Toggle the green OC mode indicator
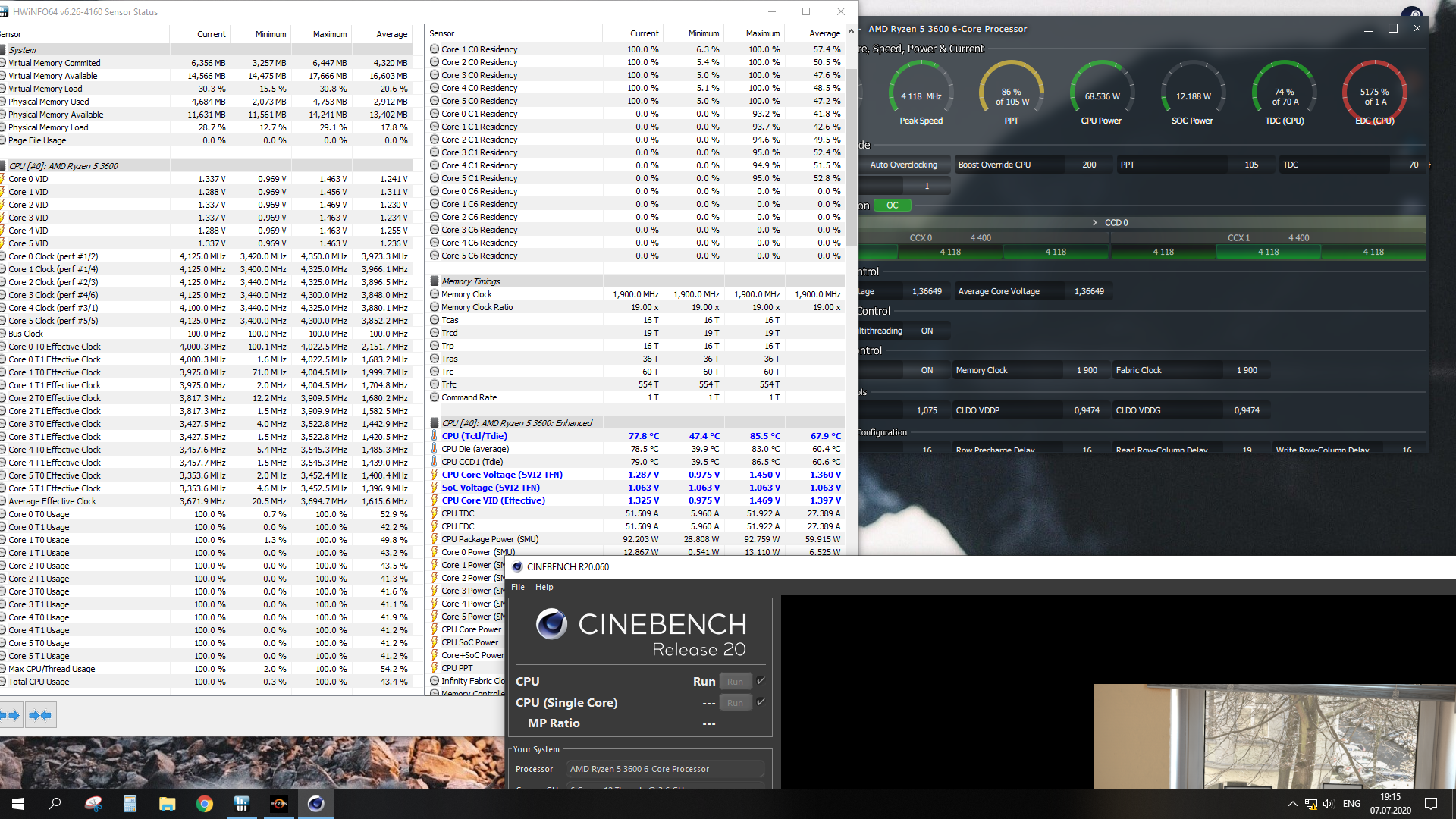Screen dimensions: 1456x819 (892, 206)
